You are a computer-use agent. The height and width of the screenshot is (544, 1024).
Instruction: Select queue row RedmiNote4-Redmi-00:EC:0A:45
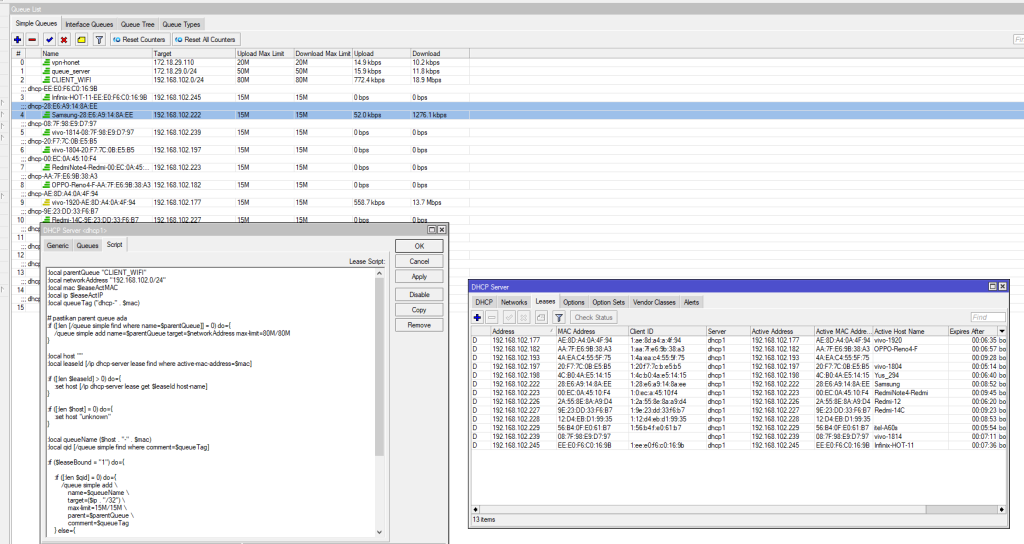pos(240,168)
